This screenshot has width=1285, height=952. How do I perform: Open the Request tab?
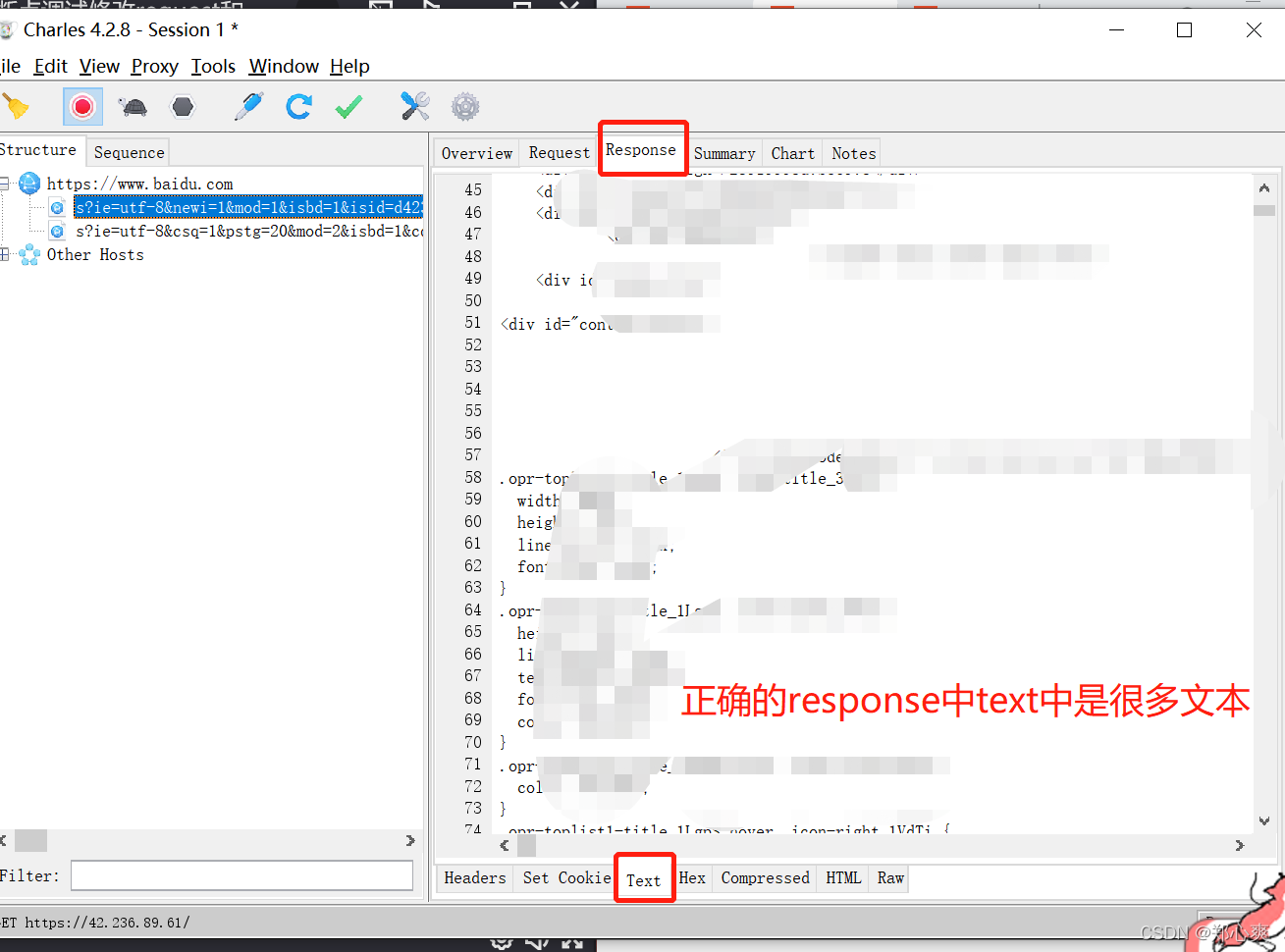559,153
